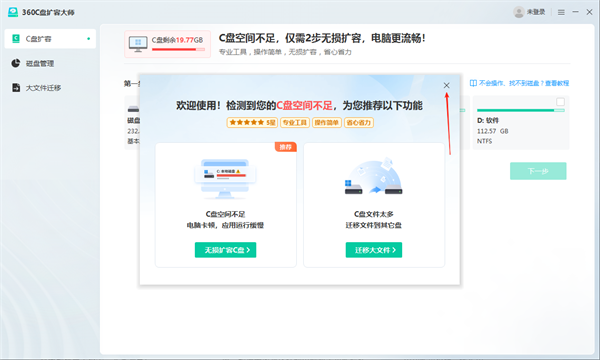Click the 专业工具 tag
Screen dimensions: 600x360
[x=295, y=122]
